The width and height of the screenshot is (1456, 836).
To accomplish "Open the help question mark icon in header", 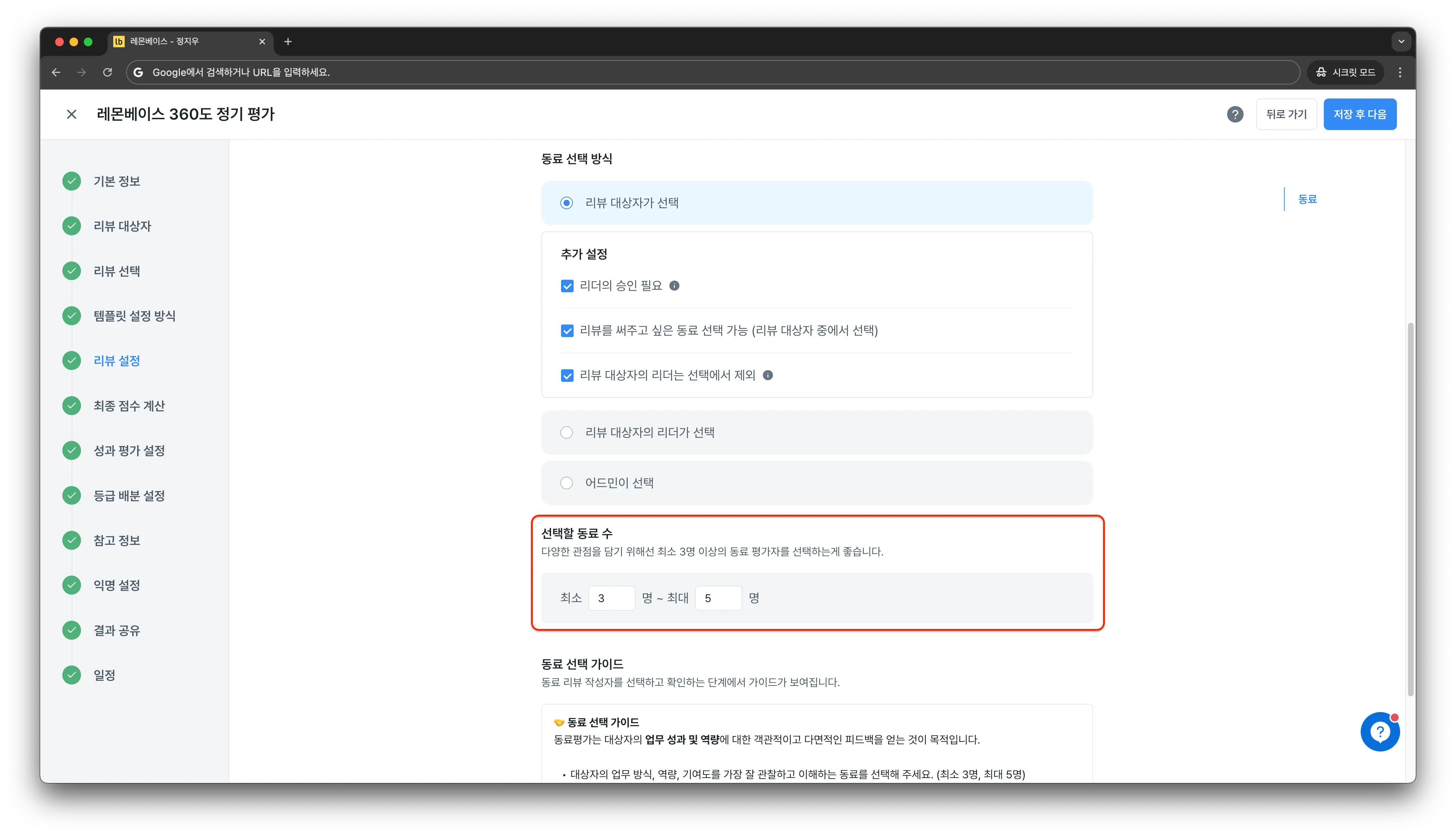I will click(x=1235, y=114).
